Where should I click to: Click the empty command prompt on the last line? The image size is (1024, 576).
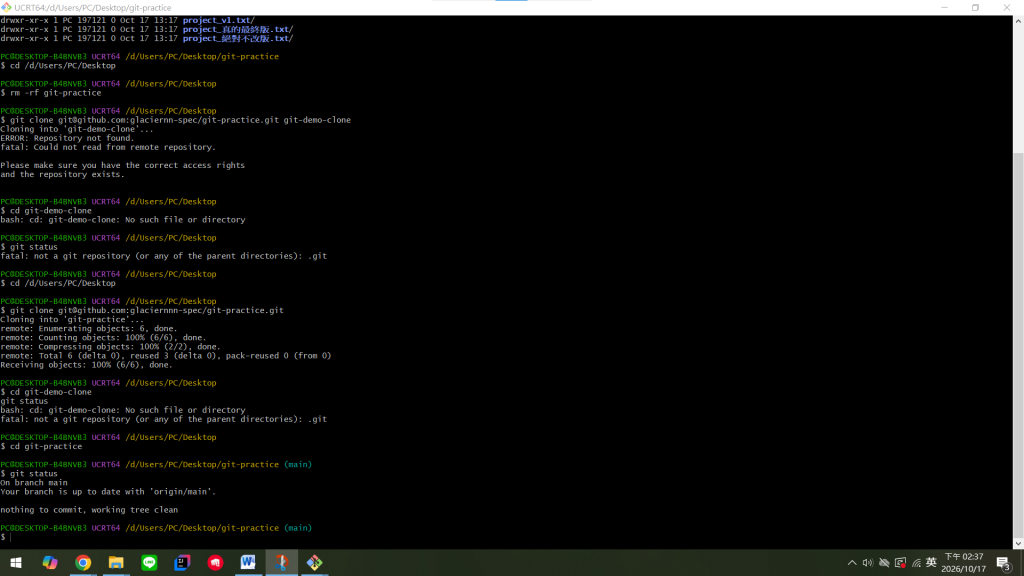tap(6, 537)
